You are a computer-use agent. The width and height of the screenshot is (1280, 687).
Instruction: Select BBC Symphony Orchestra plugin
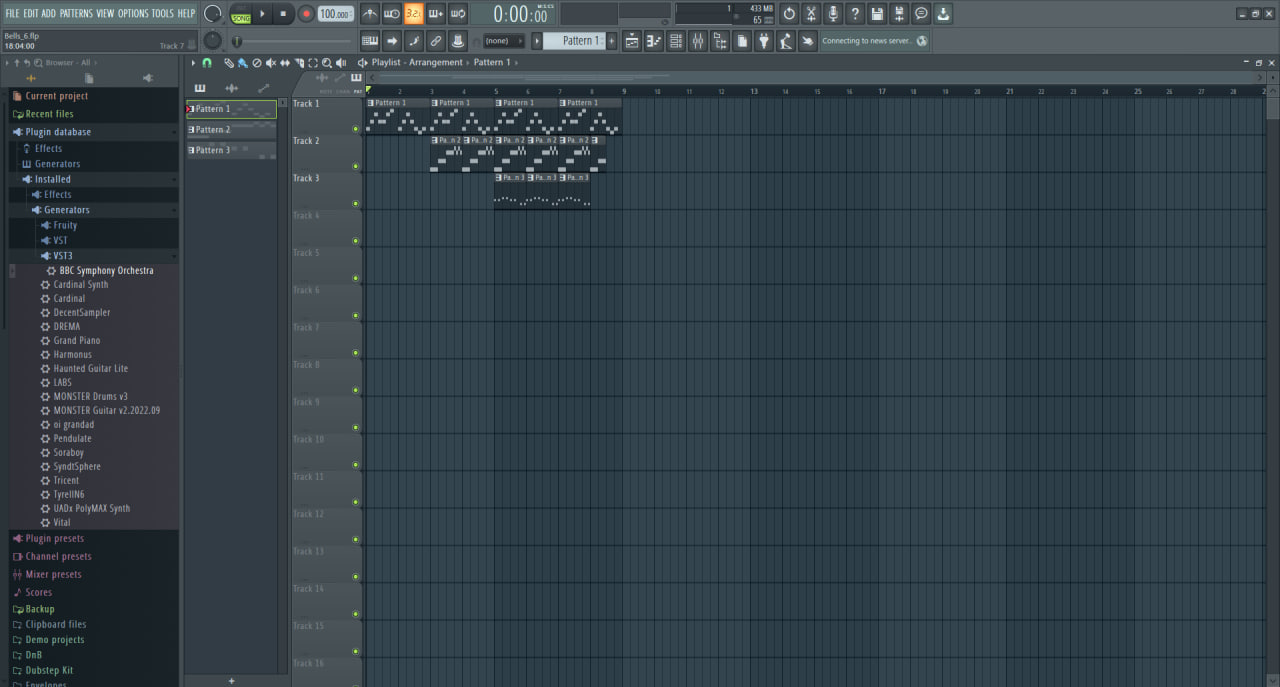[106, 271]
